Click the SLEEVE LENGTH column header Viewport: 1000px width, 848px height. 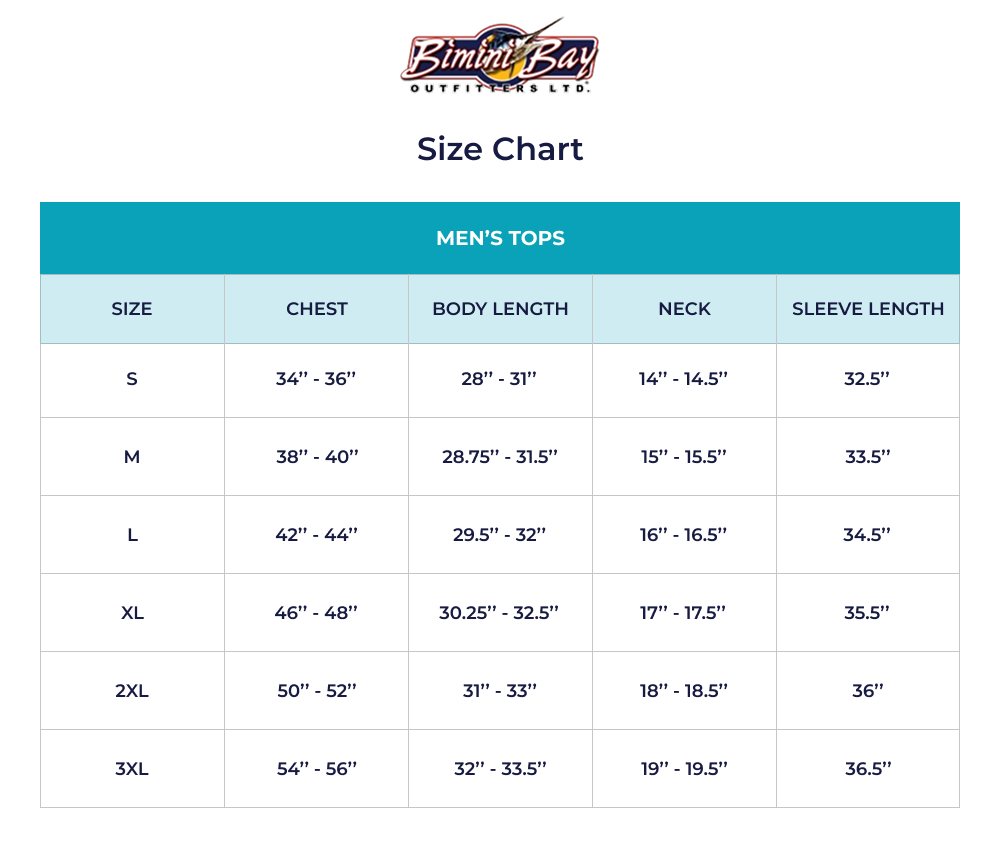click(x=868, y=309)
